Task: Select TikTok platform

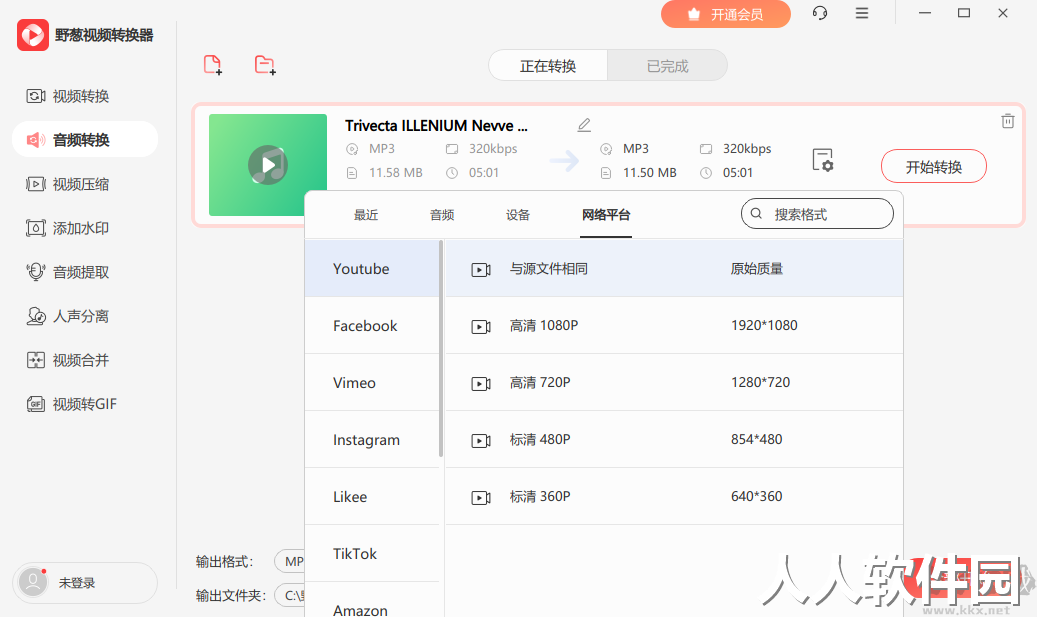Action: point(372,554)
